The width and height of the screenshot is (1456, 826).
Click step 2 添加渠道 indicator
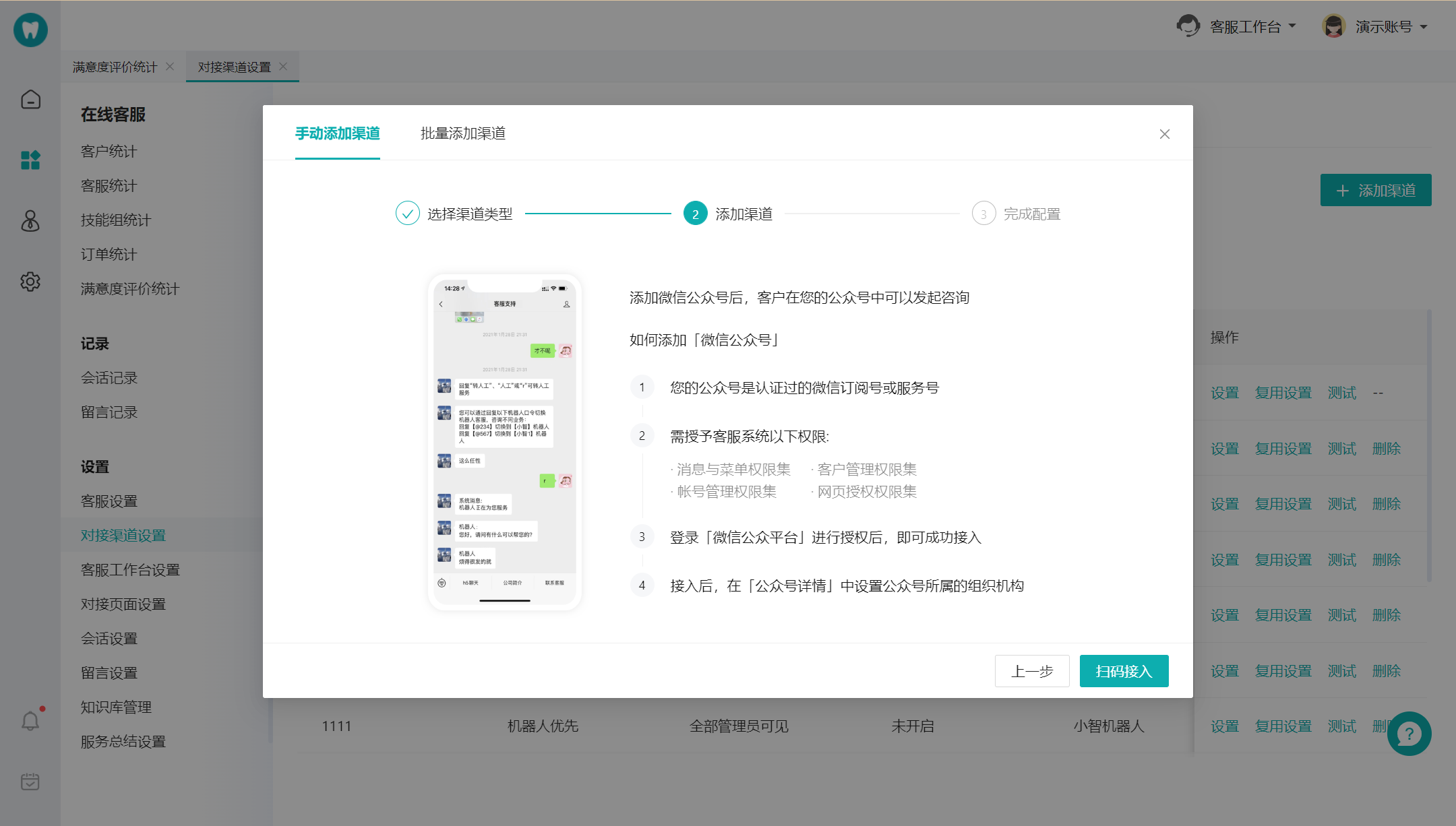[696, 214]
